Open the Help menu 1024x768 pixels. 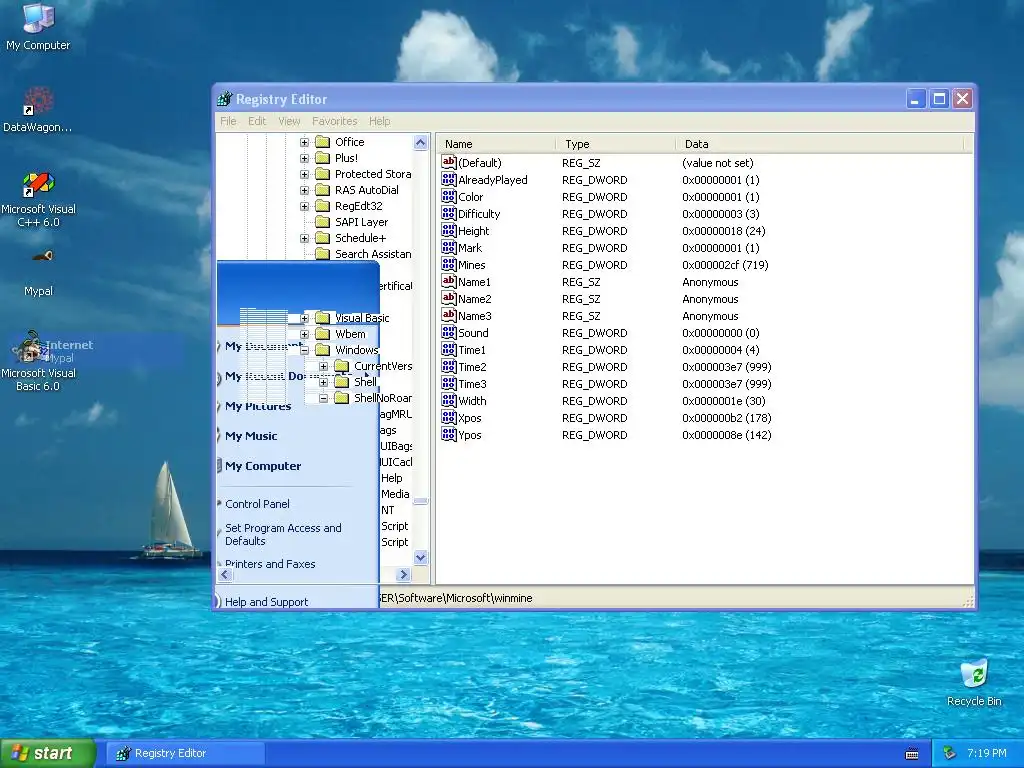(379, 121)
